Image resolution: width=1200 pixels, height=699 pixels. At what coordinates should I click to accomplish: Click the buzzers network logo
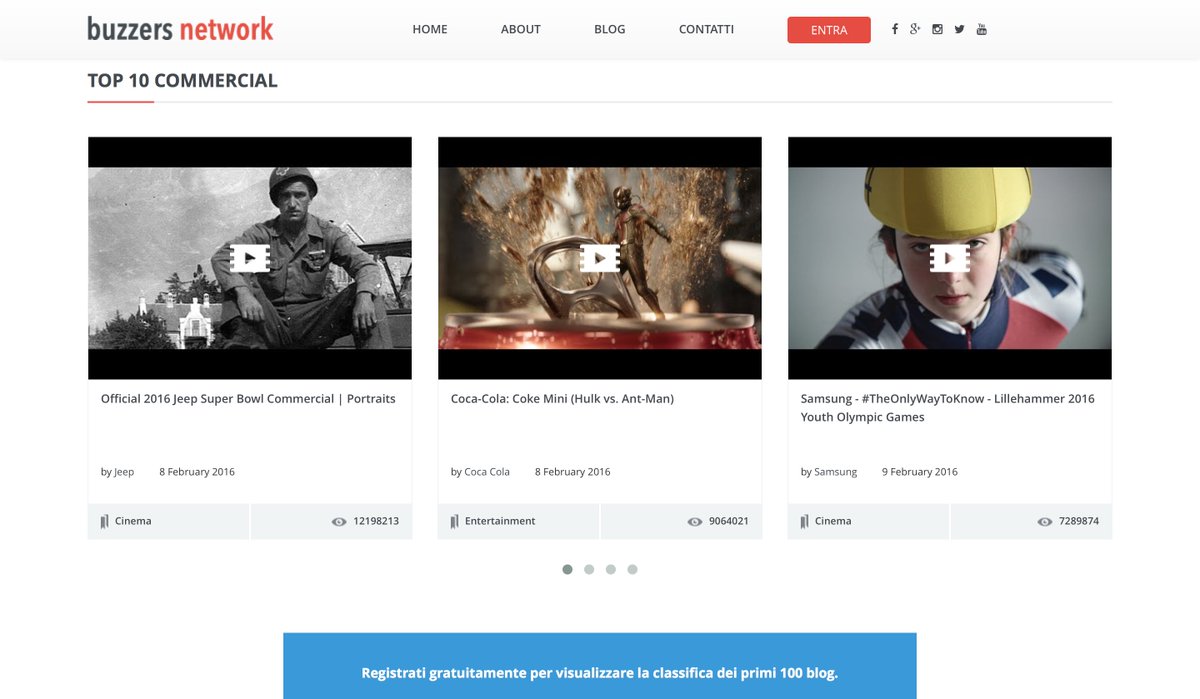[180, 28]
